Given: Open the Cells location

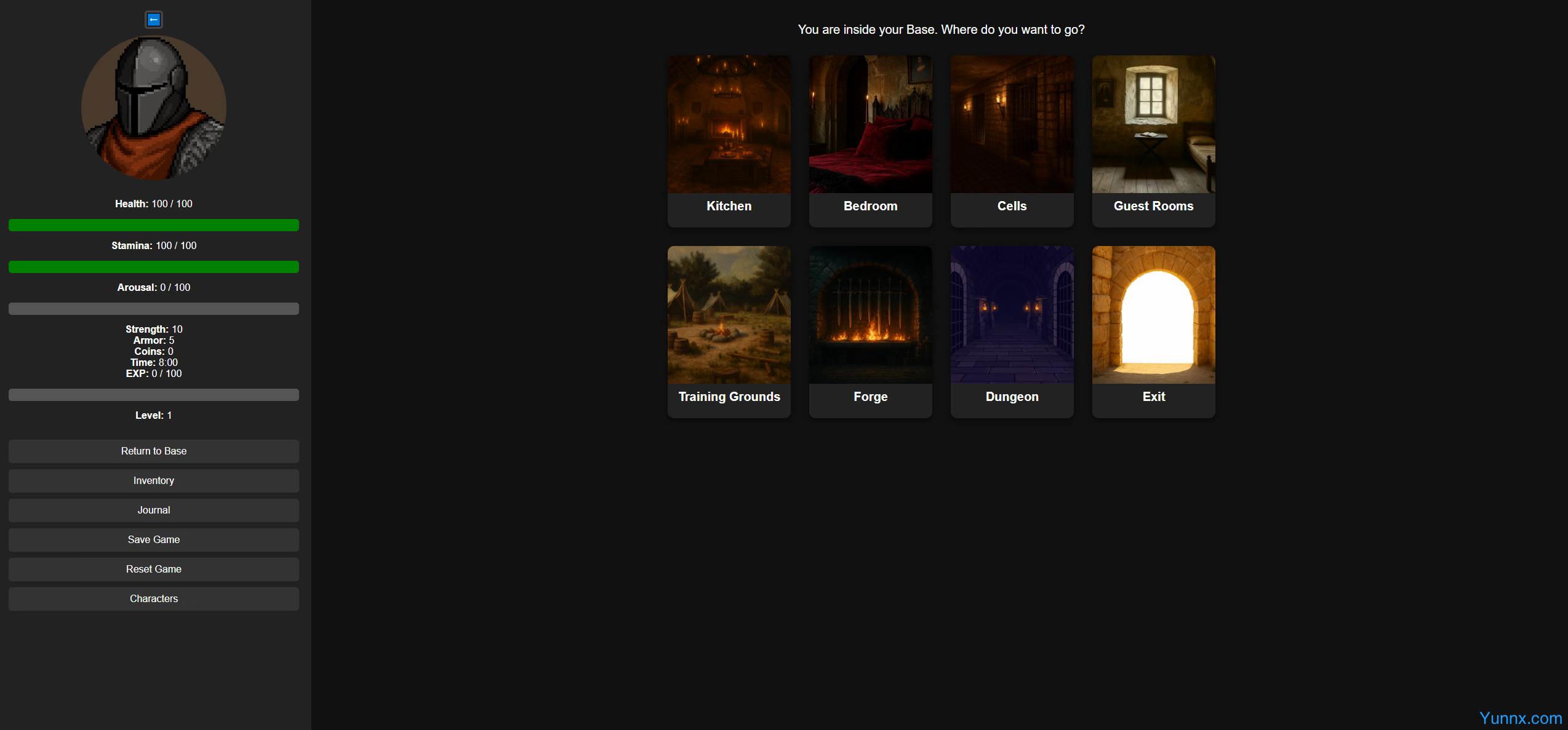Looking at the screenshot, I should [x=1012, y=141].
